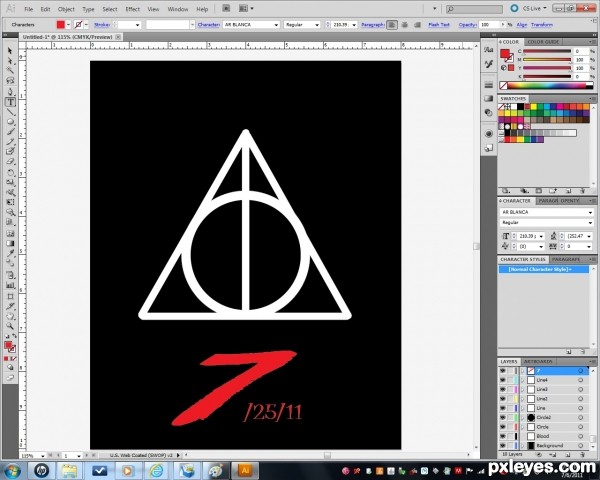Open the Graphic Styles panel icon in dock
This screenshot has height=480, width=600.
tap(489, 148)
